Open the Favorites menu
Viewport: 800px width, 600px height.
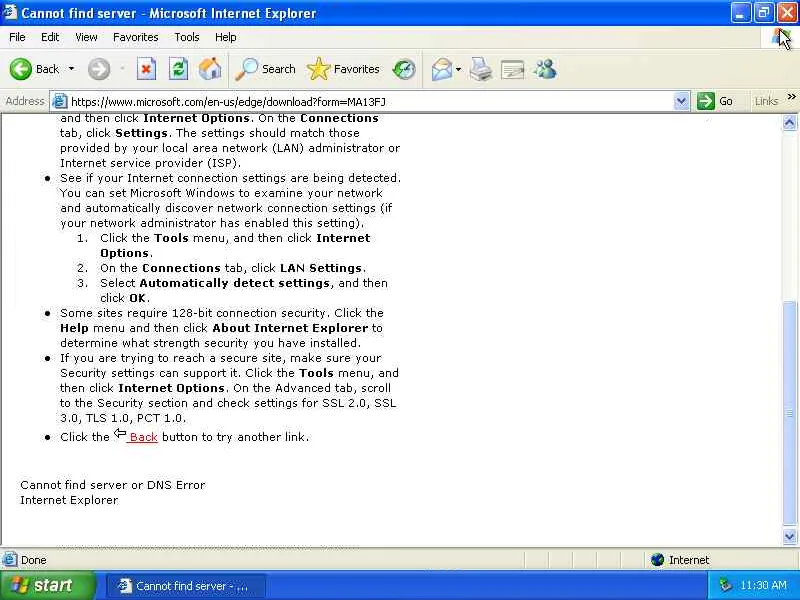tap(136, 37)
